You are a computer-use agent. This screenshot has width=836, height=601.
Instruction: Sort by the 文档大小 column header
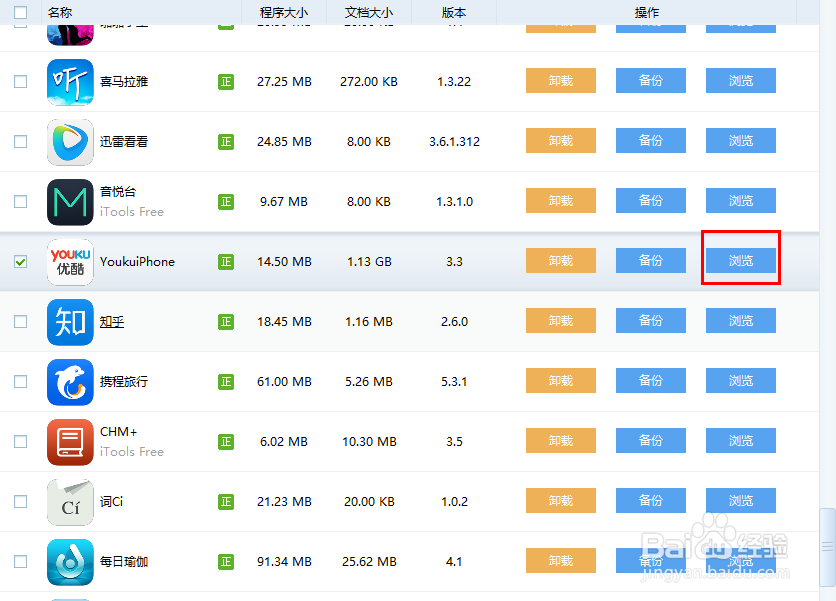click(368, 12)
